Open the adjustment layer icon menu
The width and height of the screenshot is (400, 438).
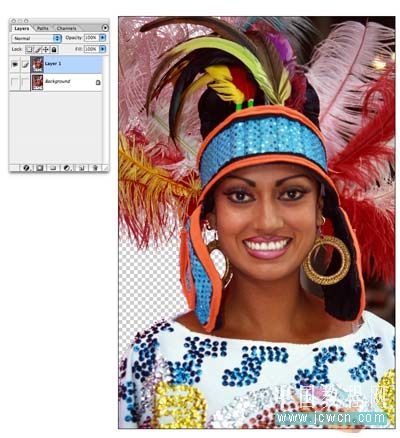coord(67,168)
